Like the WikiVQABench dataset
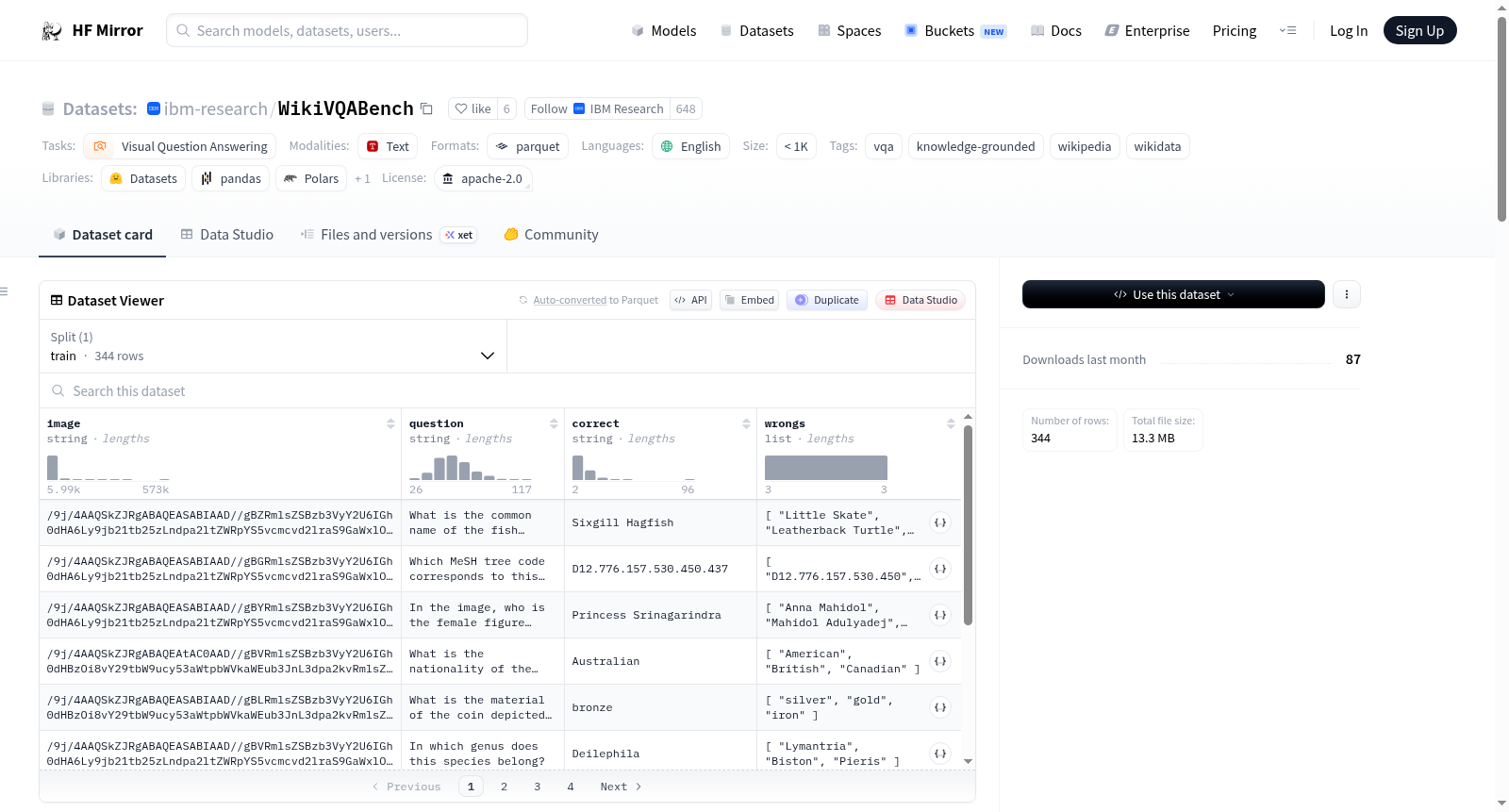The height and width of the screenshot is (812, 1509). coord(473,108)
